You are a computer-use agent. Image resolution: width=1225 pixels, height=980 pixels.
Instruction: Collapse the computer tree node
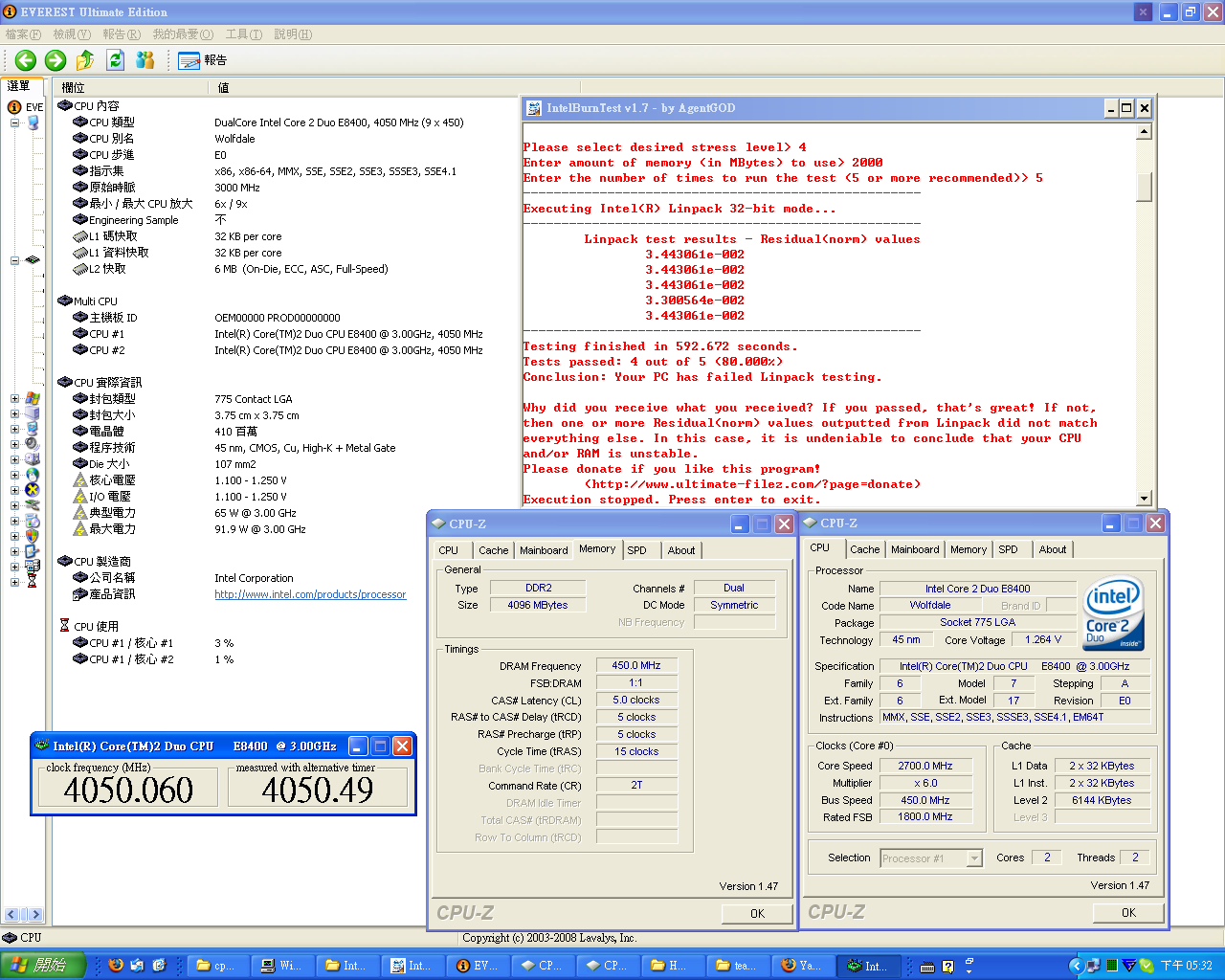pos(14,122)
